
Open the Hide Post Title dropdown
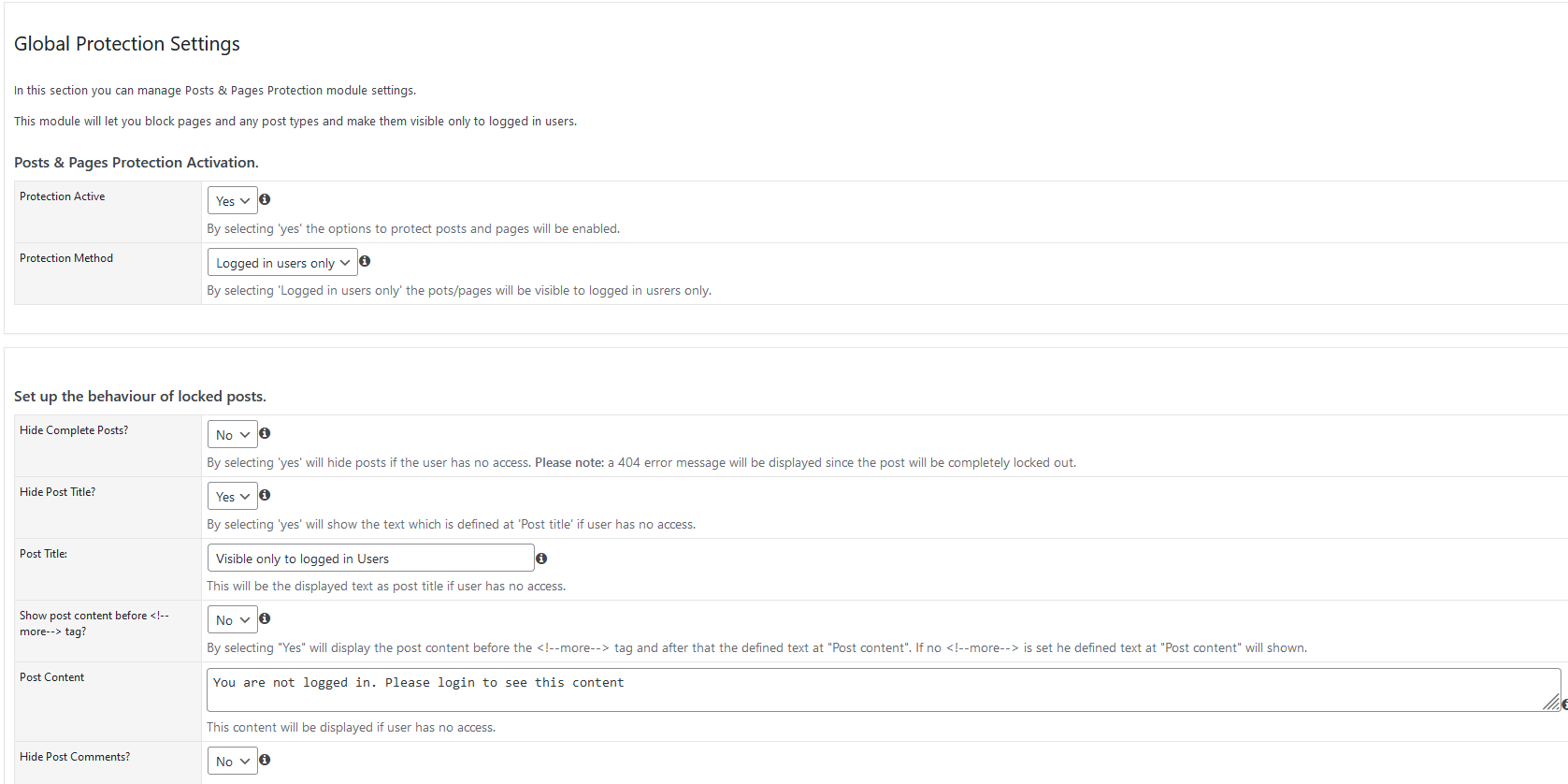click(x=232, y=496)
